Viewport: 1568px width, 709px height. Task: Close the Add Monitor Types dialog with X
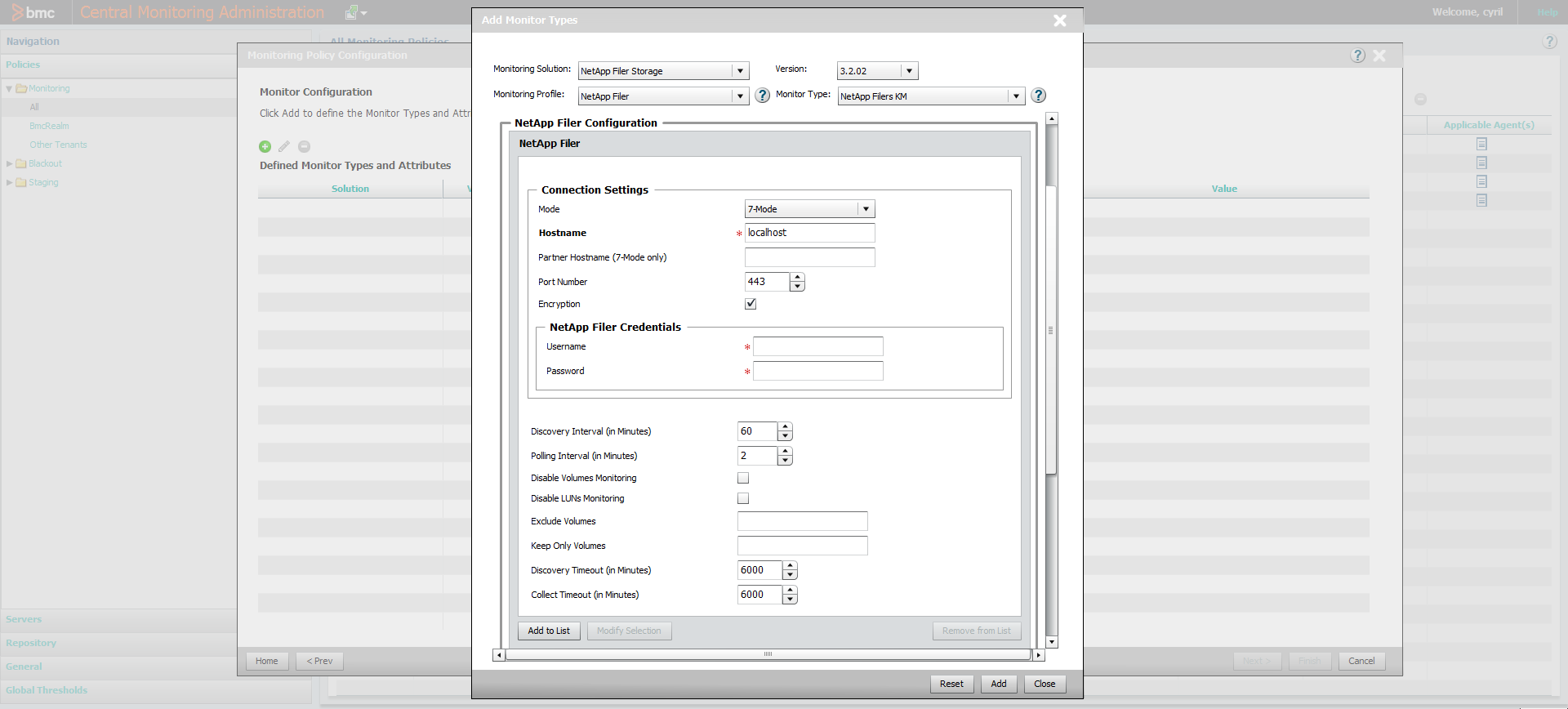point(1060,20)
